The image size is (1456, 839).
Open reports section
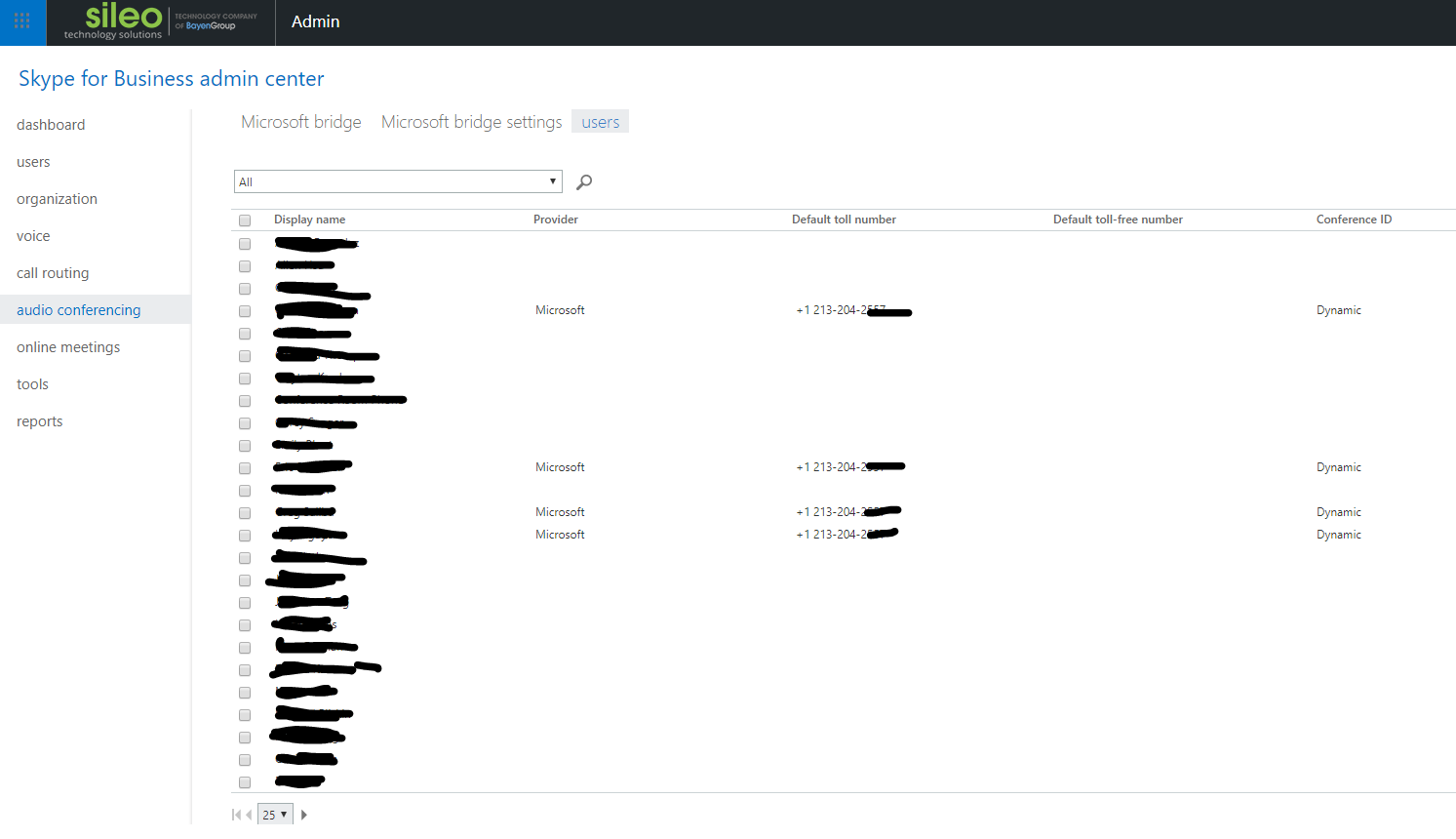tap(40, 421)
